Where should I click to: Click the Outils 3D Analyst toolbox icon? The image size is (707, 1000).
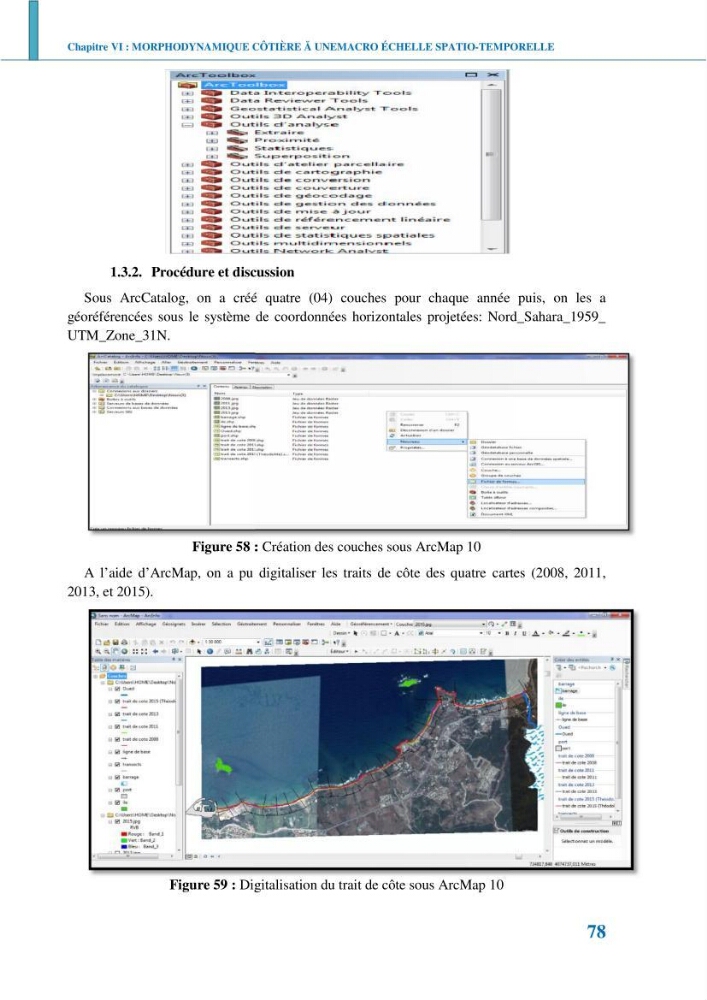(x=211, y=117)
